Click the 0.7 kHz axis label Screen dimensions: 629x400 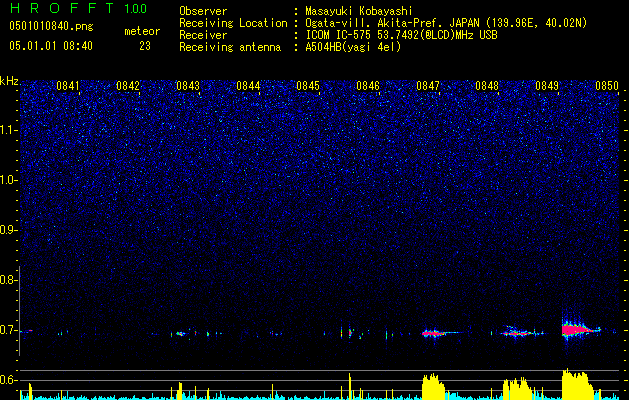pyautogui.click(x=8, y=330)
